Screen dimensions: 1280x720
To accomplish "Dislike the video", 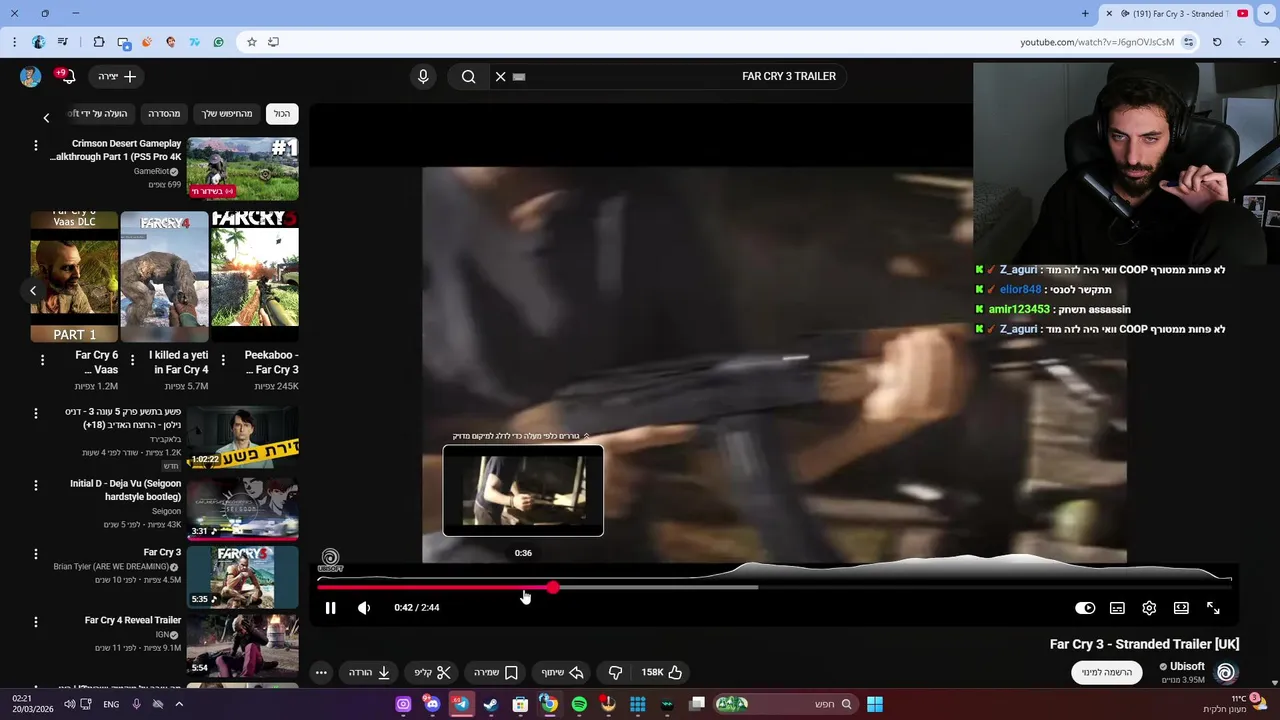I will (x=616, y=673).
